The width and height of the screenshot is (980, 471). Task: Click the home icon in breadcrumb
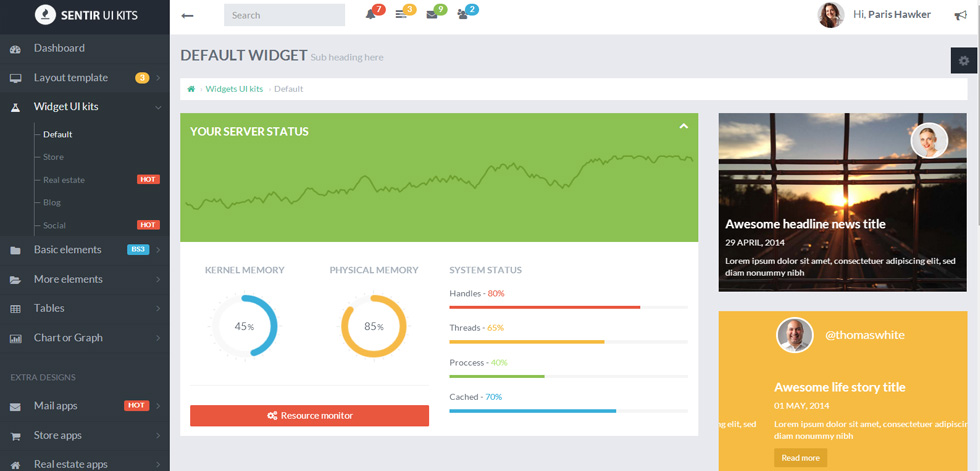(191, 89)
